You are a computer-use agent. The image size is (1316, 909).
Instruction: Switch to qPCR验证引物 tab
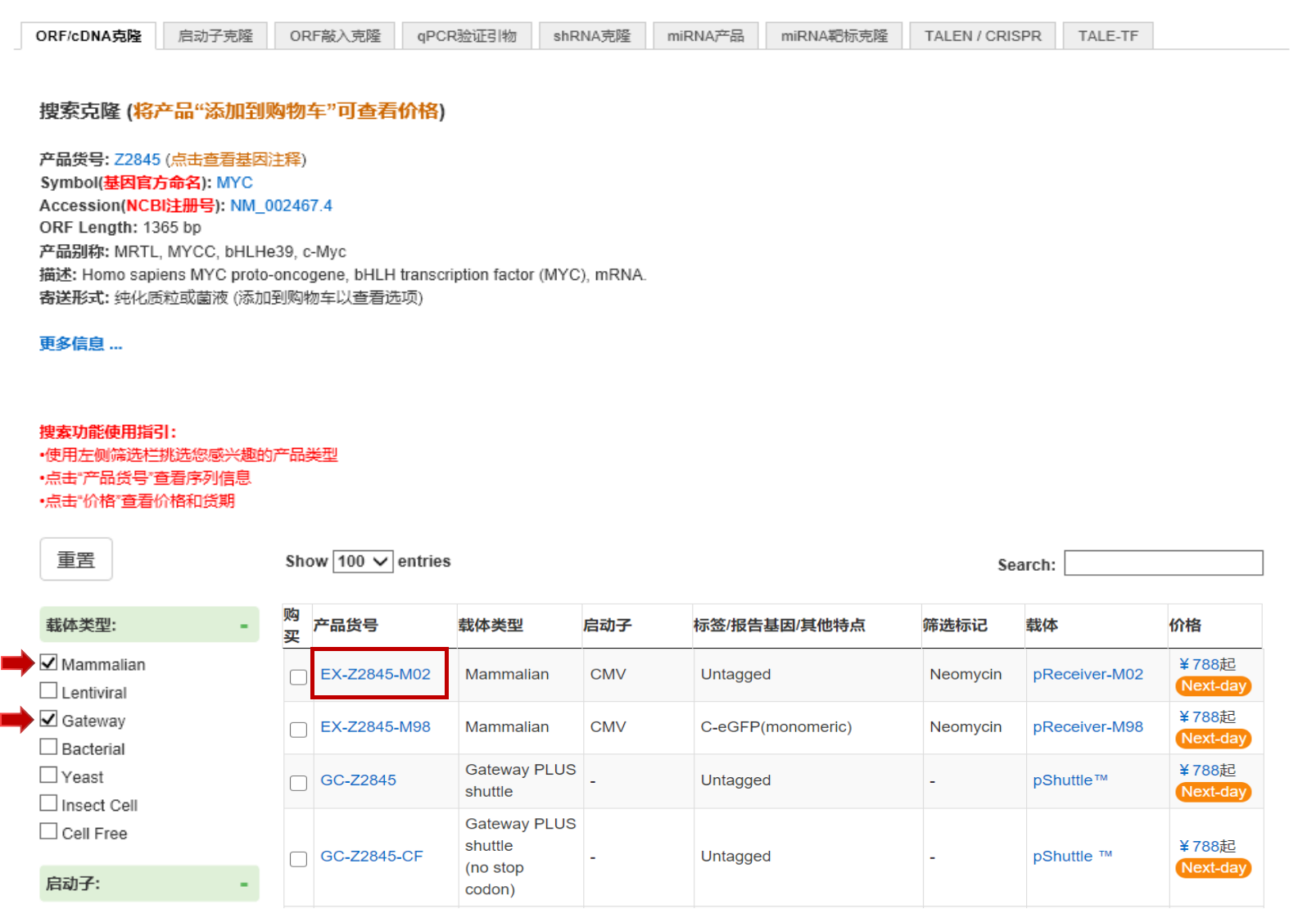(467, 36)
